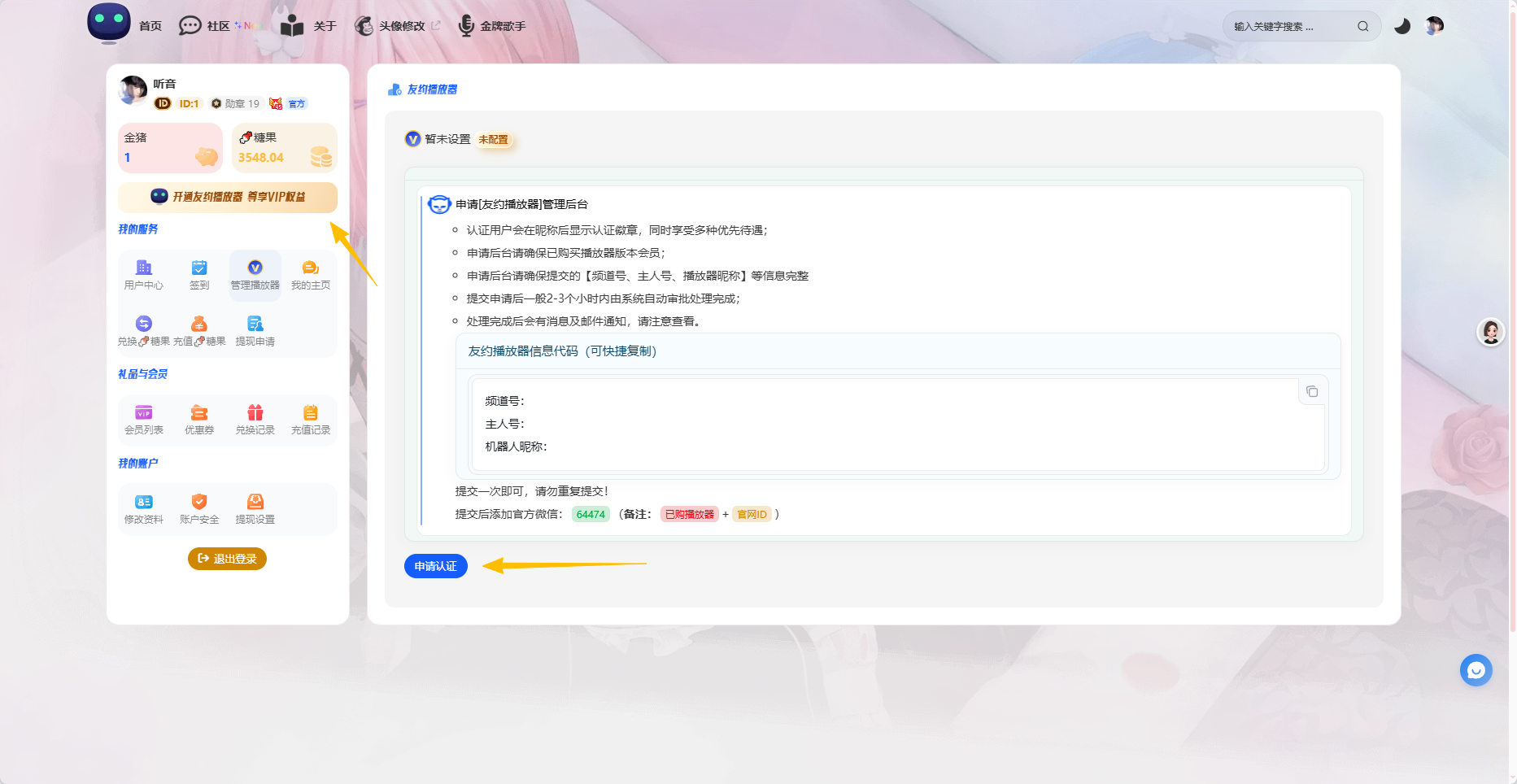The height and width of the screenshot is (784, 1517).
Task: Open user avatar menu in header
Action: 1434,26
